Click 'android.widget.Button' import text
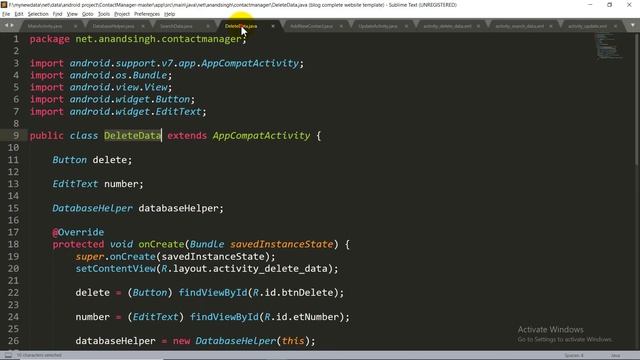Image resolution: width=640 pixels, height=360 pixels. tap(130, 99)
